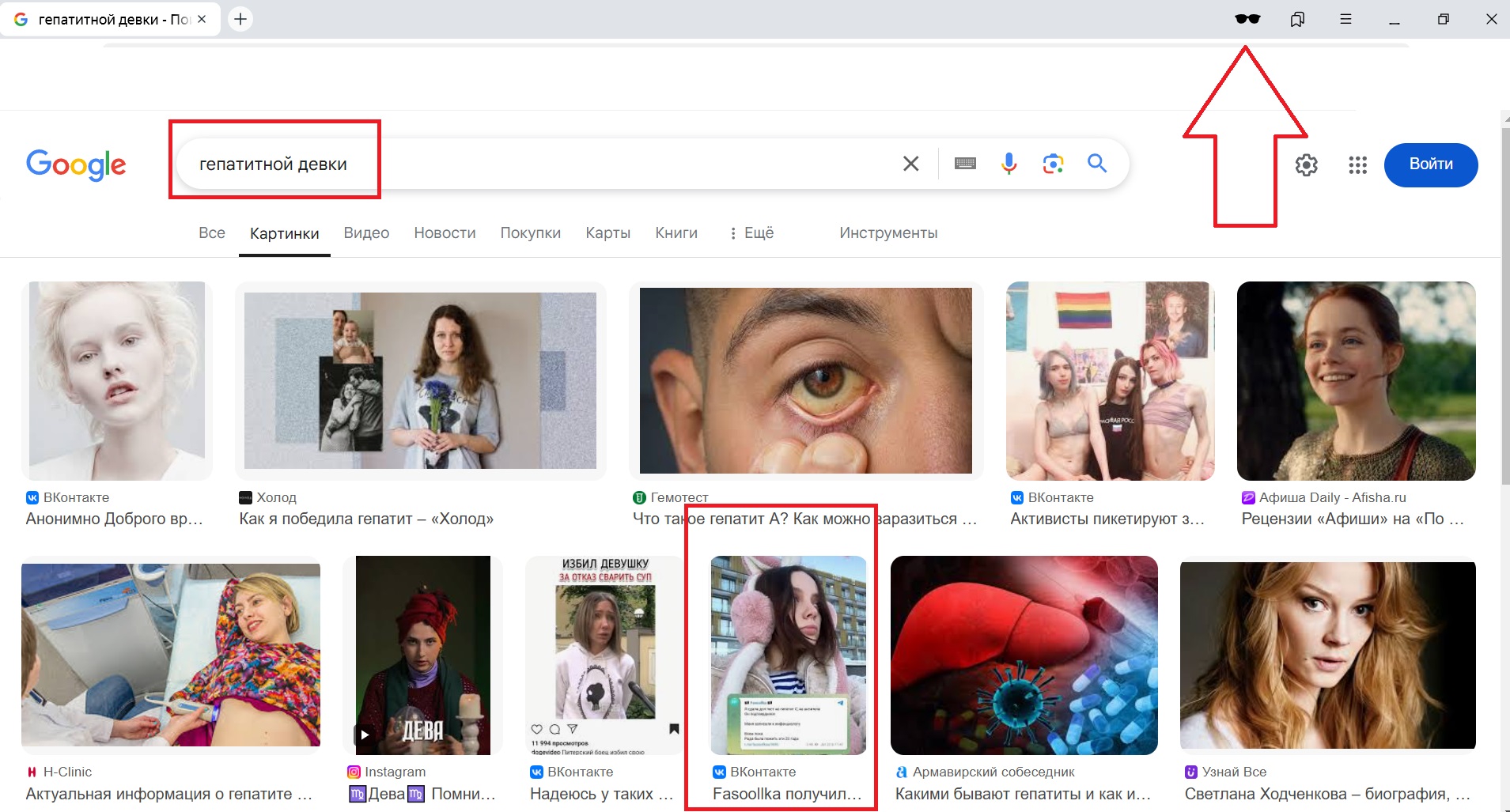Image resolution: width=1510 pixels, height=812 pixels.
Task: Open the ИЗБИЛ ДЕВУШКУ post thumbnail
Action: [606, 655]
